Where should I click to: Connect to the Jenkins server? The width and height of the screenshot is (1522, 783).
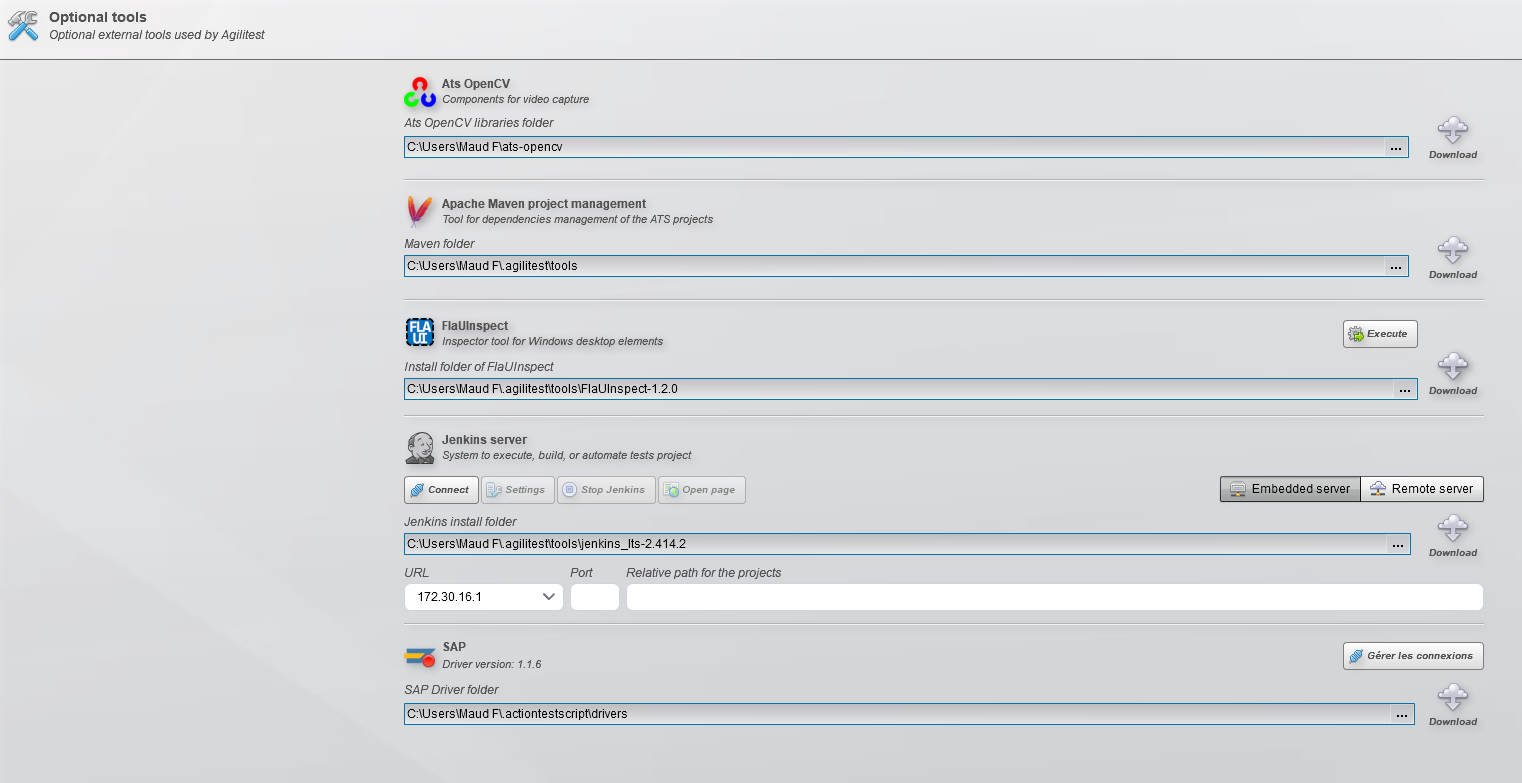point(440,490)
